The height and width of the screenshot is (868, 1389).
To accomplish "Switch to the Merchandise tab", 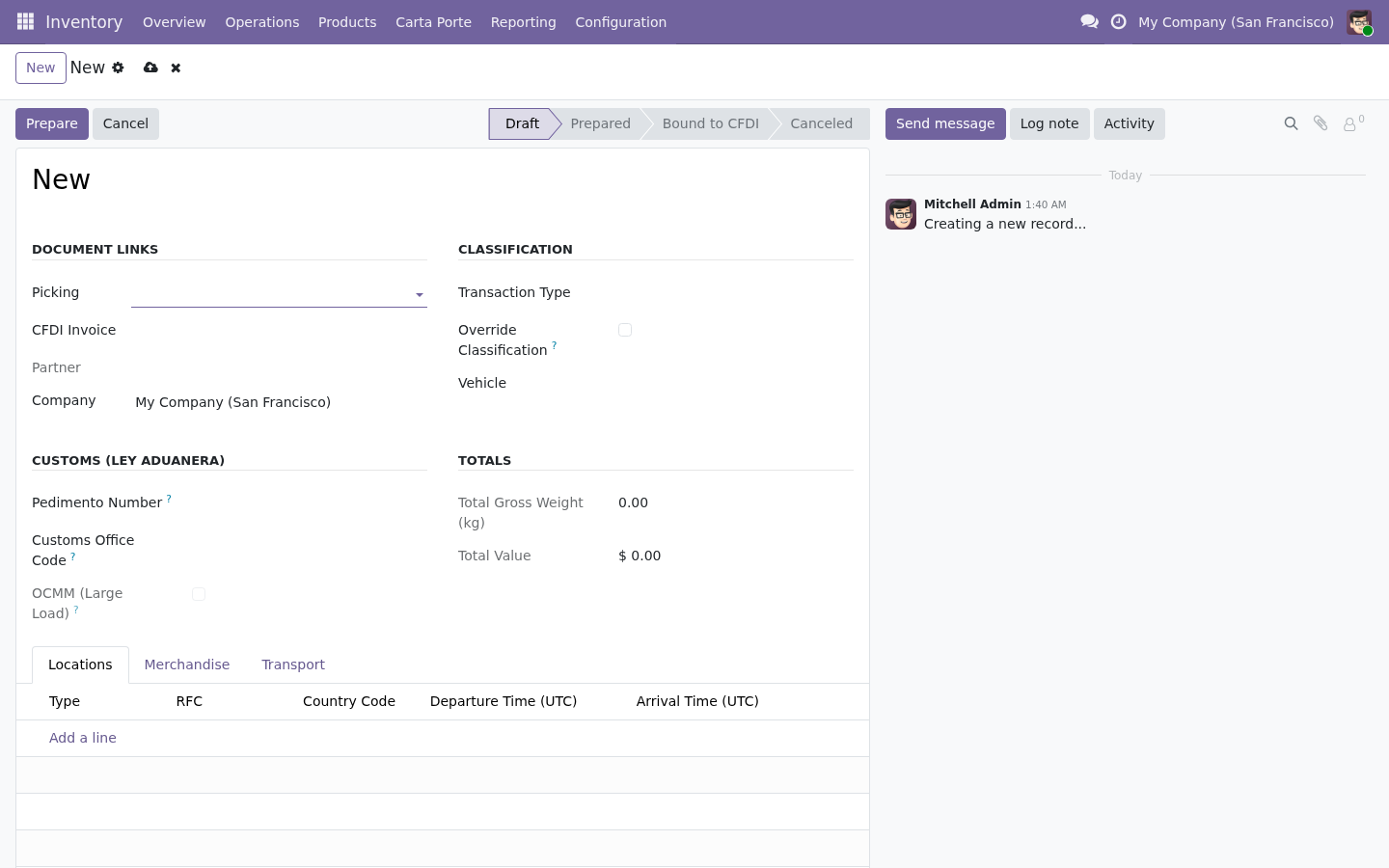I will (x=187, y=665).
